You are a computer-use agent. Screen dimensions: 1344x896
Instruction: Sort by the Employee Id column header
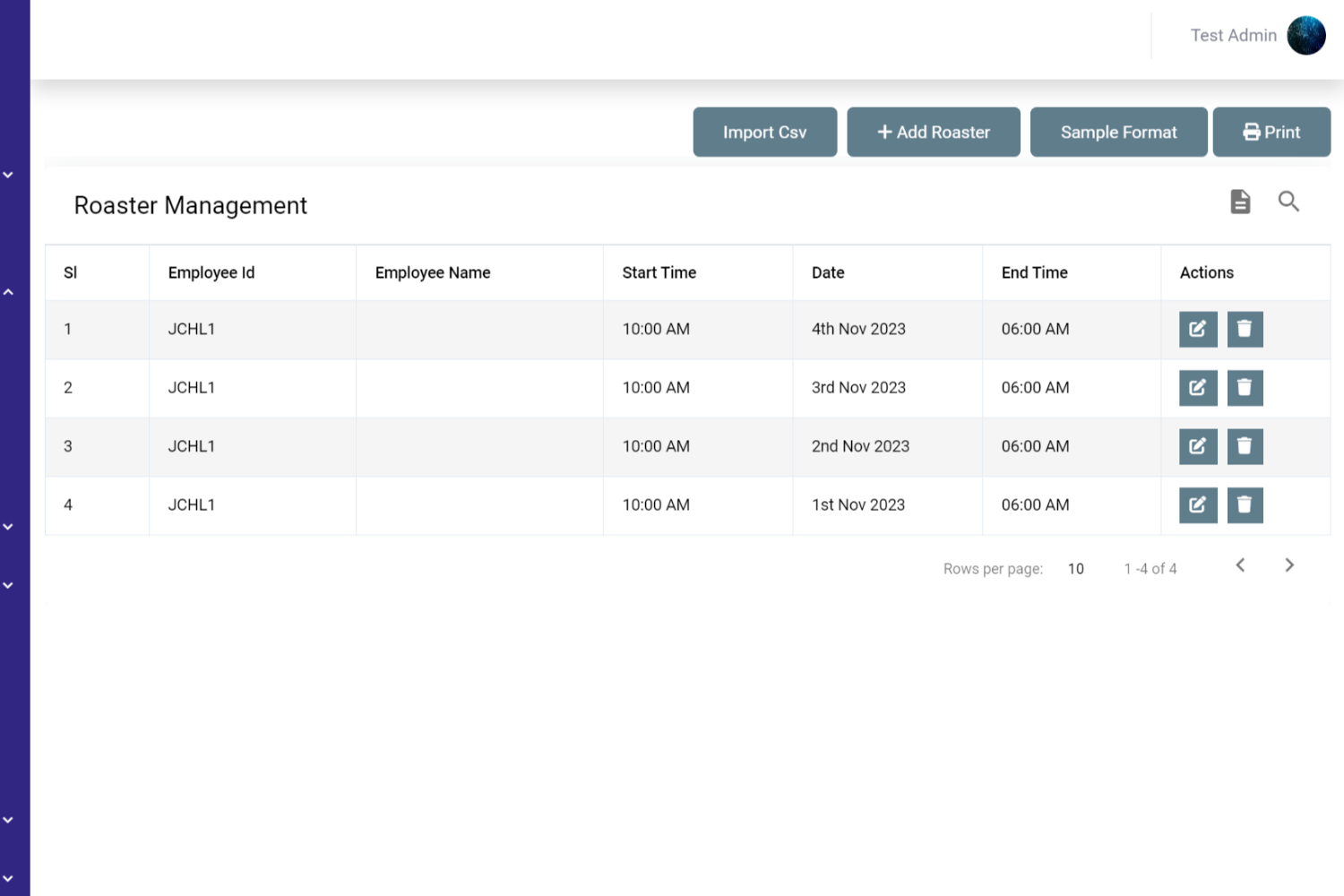tap(211, 272)
